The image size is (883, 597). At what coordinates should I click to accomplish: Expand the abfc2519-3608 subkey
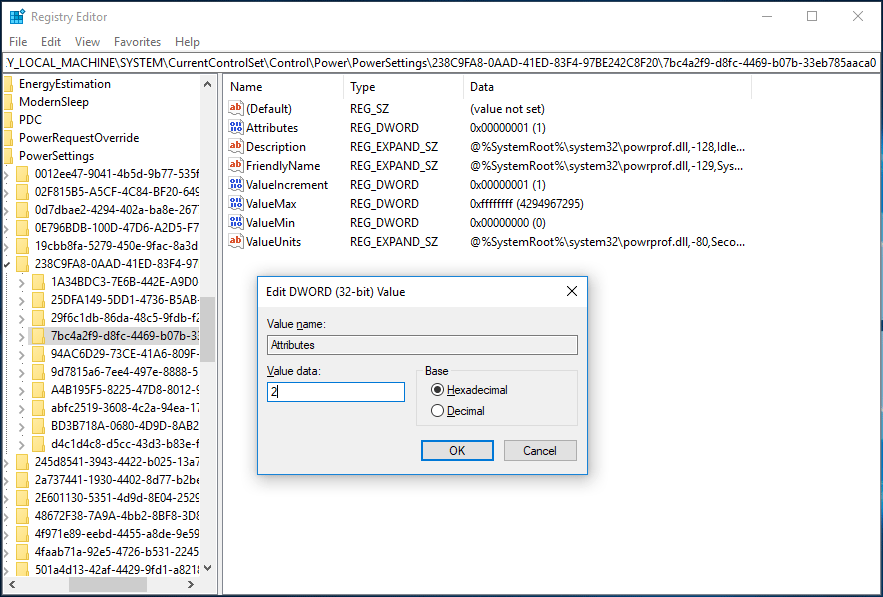click(x=21, y=408)
